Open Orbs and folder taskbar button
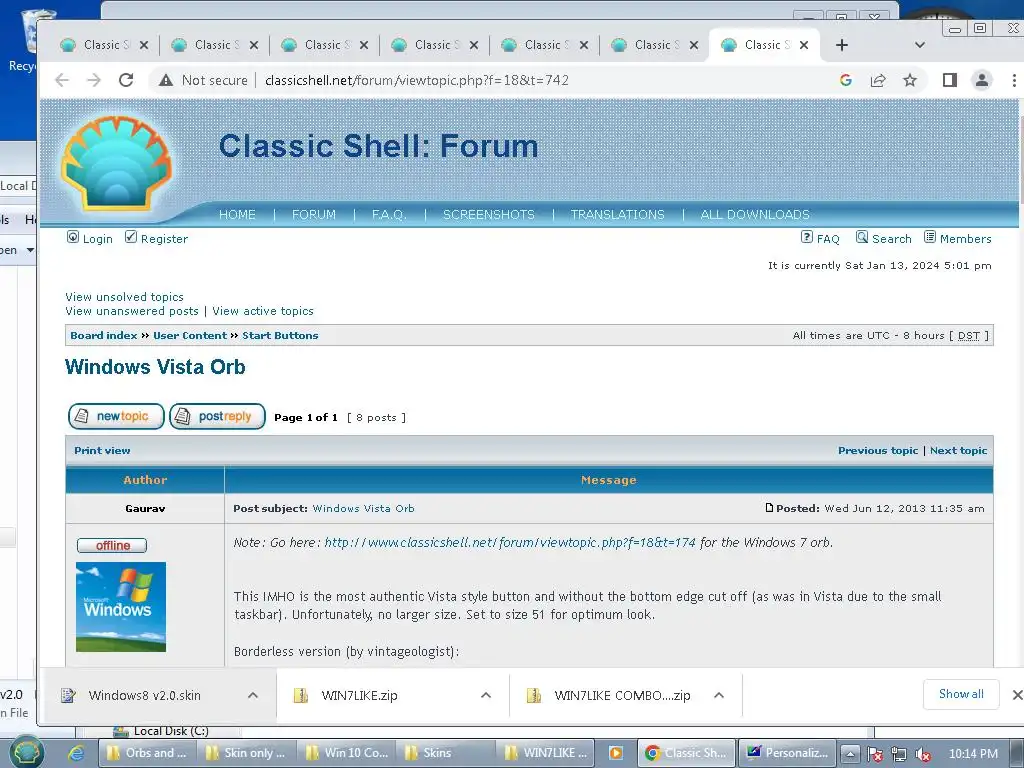 pos(147,753)
